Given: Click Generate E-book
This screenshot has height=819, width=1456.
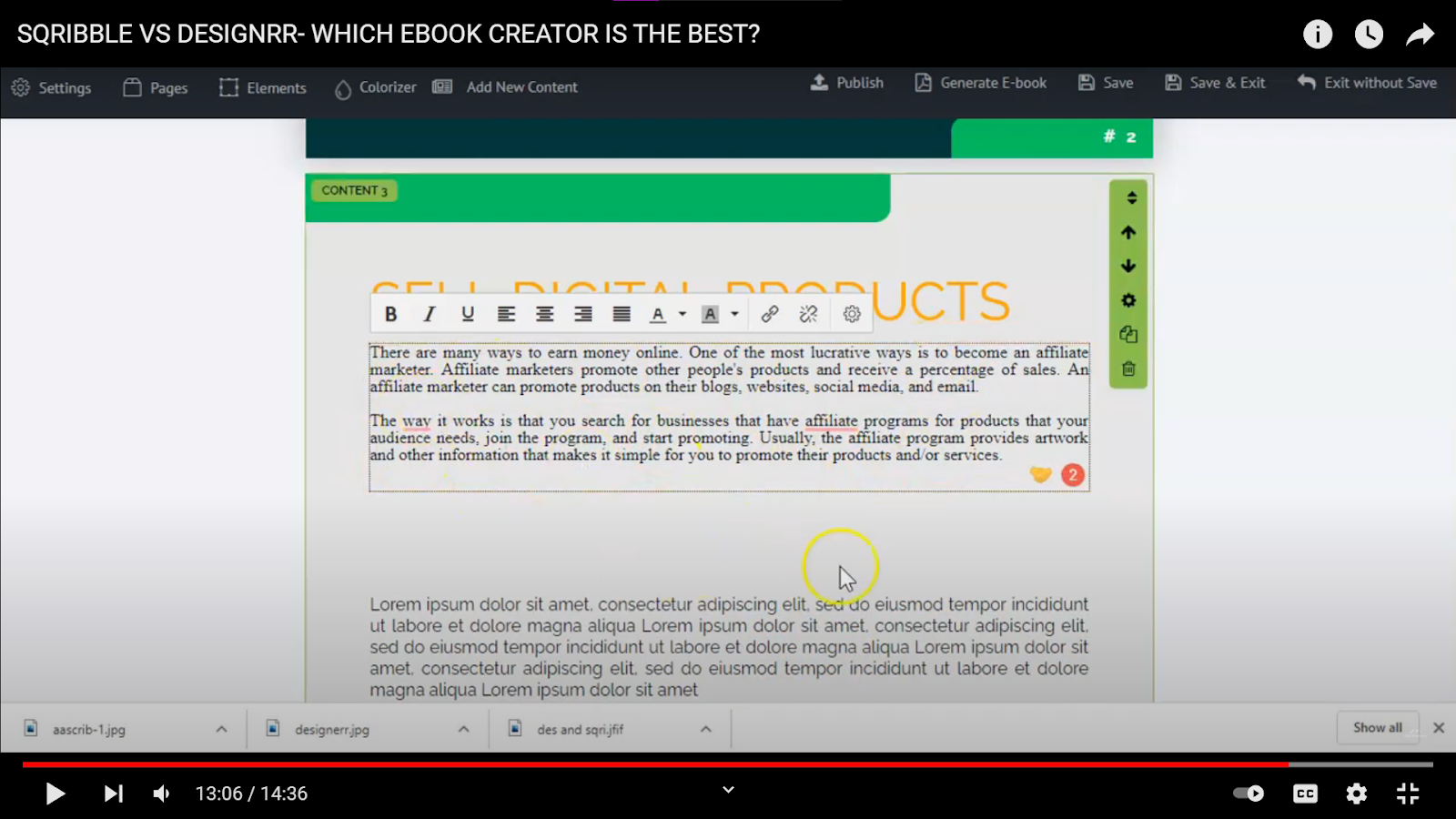Looking at the screenshot, I should pyautogui.click(x=981, y=83).
